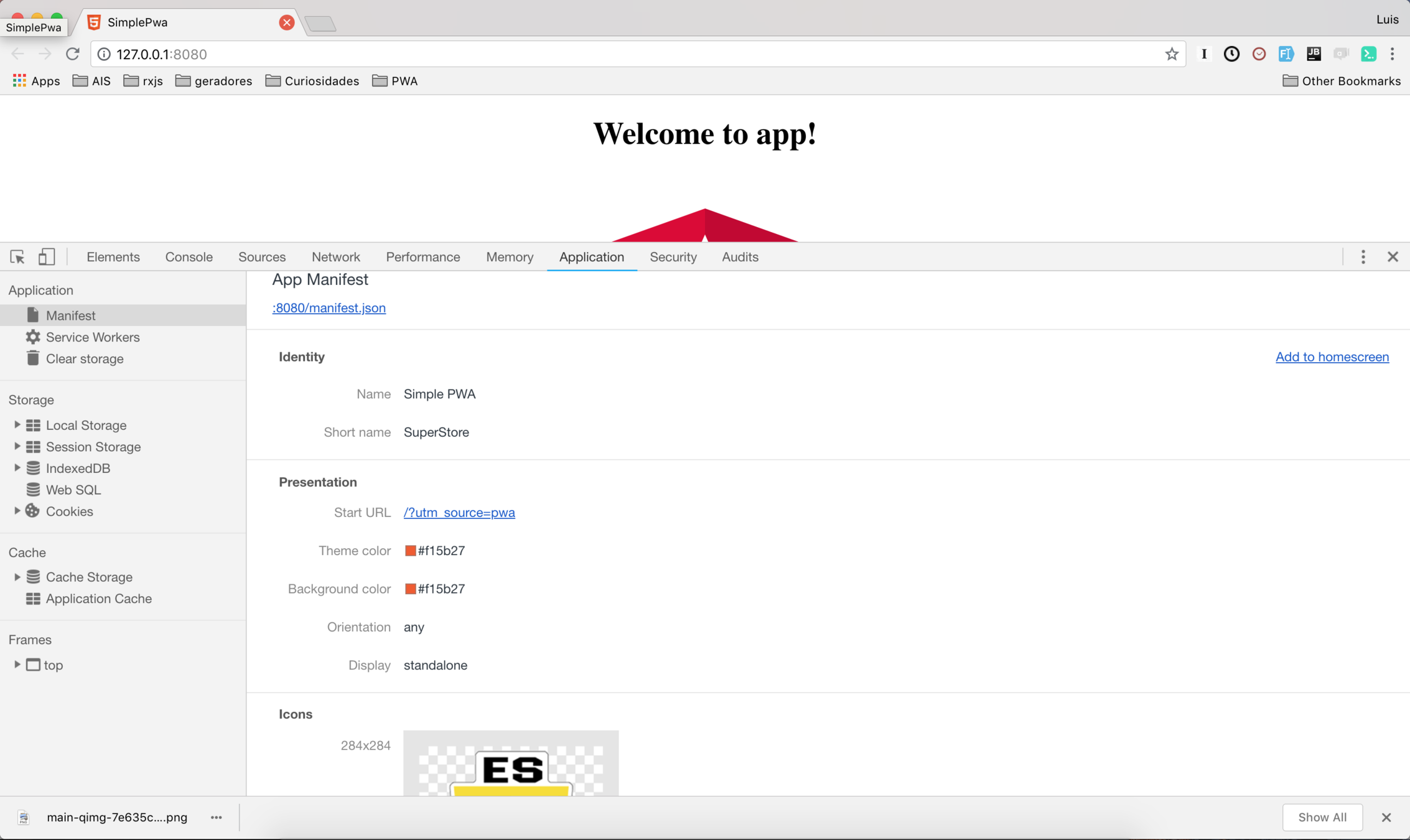1410x840 pixels.
Task: Close the downloads bar
Action: (1386, 818)
